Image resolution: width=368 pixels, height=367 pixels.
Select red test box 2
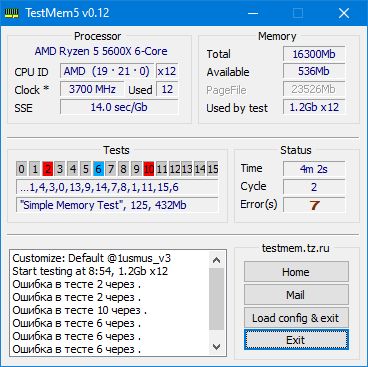48,169
